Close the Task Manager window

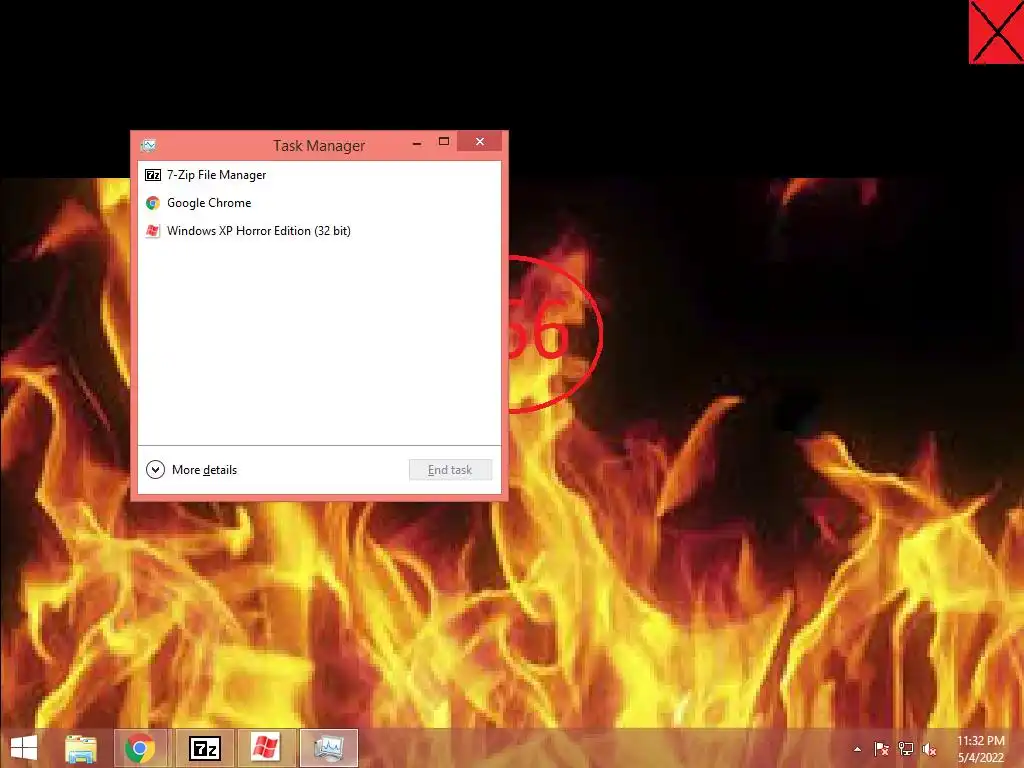pos(479,142)
